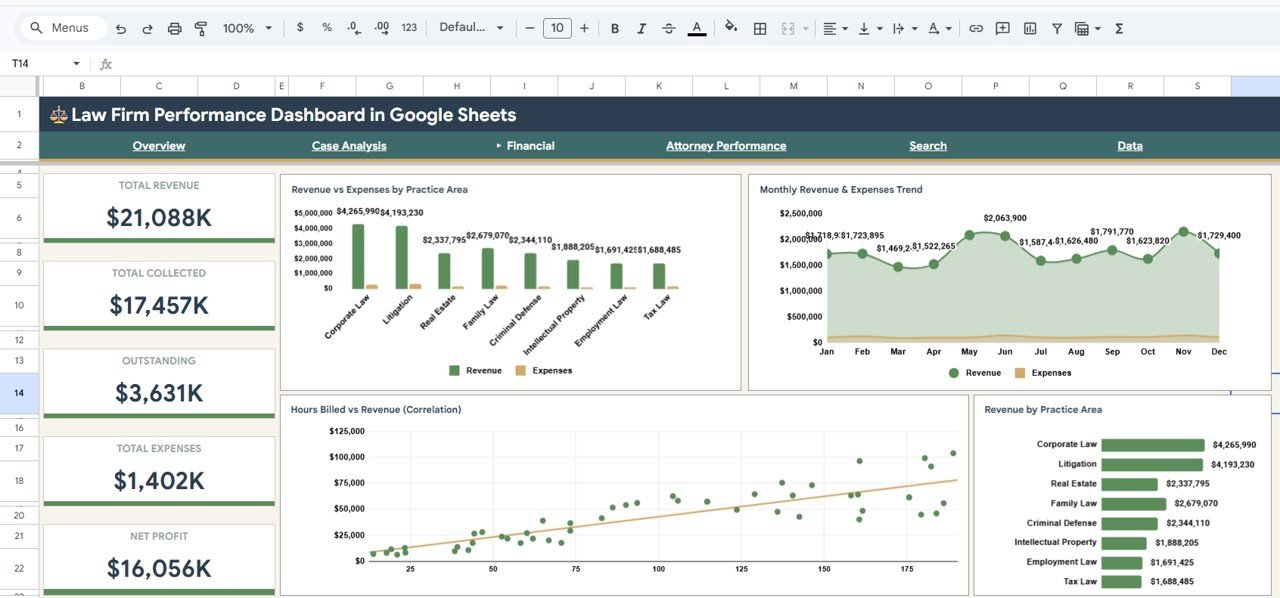
Task: Click the Attorney Performance link
Action: [x=725, y=146]
